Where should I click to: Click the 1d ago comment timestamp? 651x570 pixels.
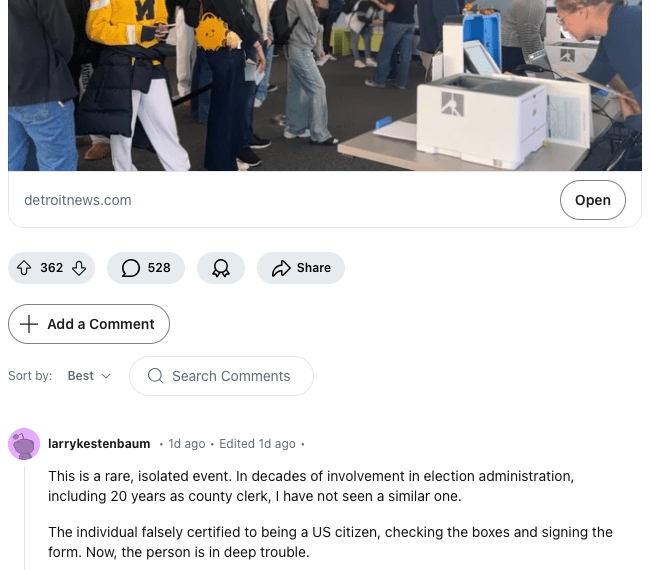tap(187, 444)
